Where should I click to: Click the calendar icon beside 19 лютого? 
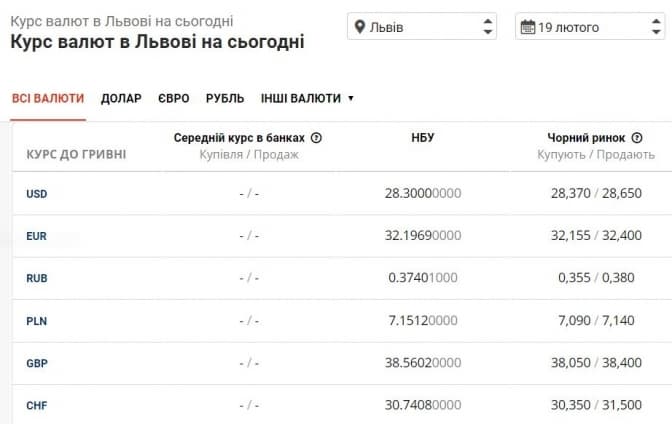(527, 27)
